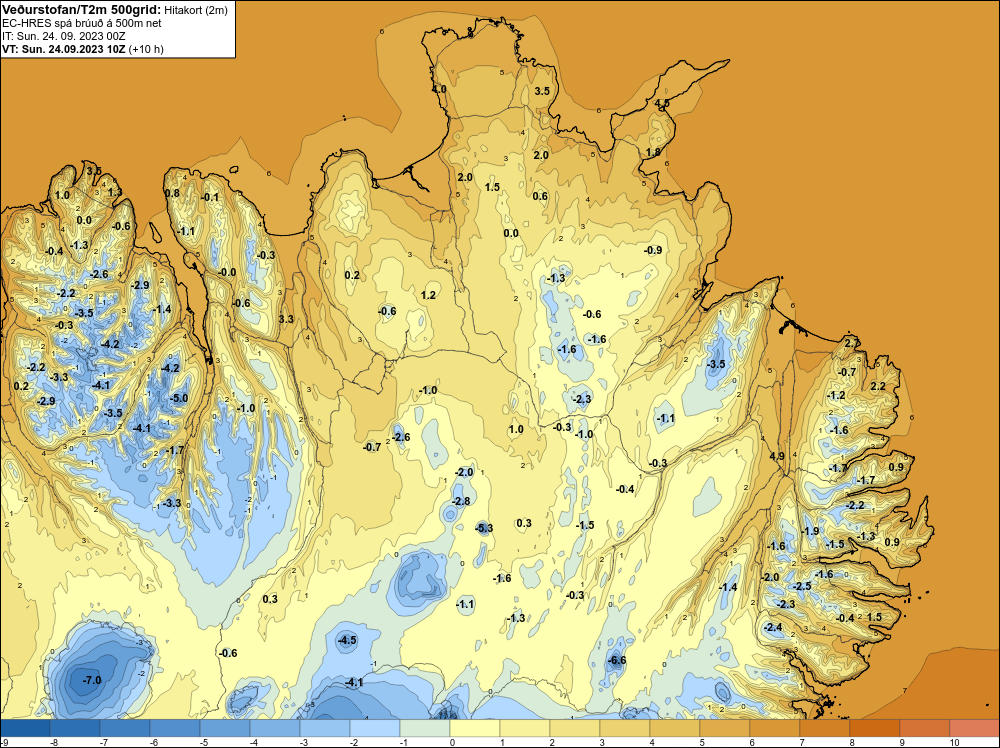This screenshot has height=748, width=1000.
Task: Select the positive 0.6 temperature value
Action: (x=540, y=196)
